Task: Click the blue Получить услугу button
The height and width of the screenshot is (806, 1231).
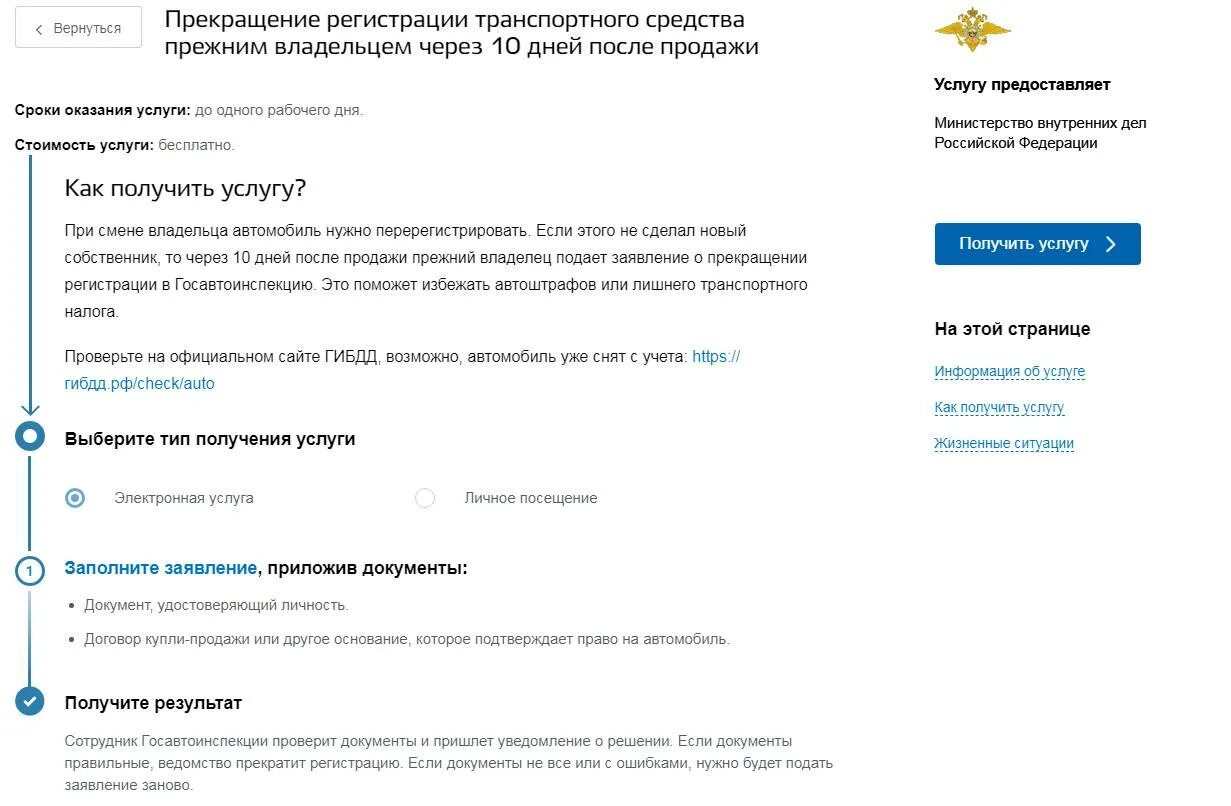Action: coord(1037,244)
